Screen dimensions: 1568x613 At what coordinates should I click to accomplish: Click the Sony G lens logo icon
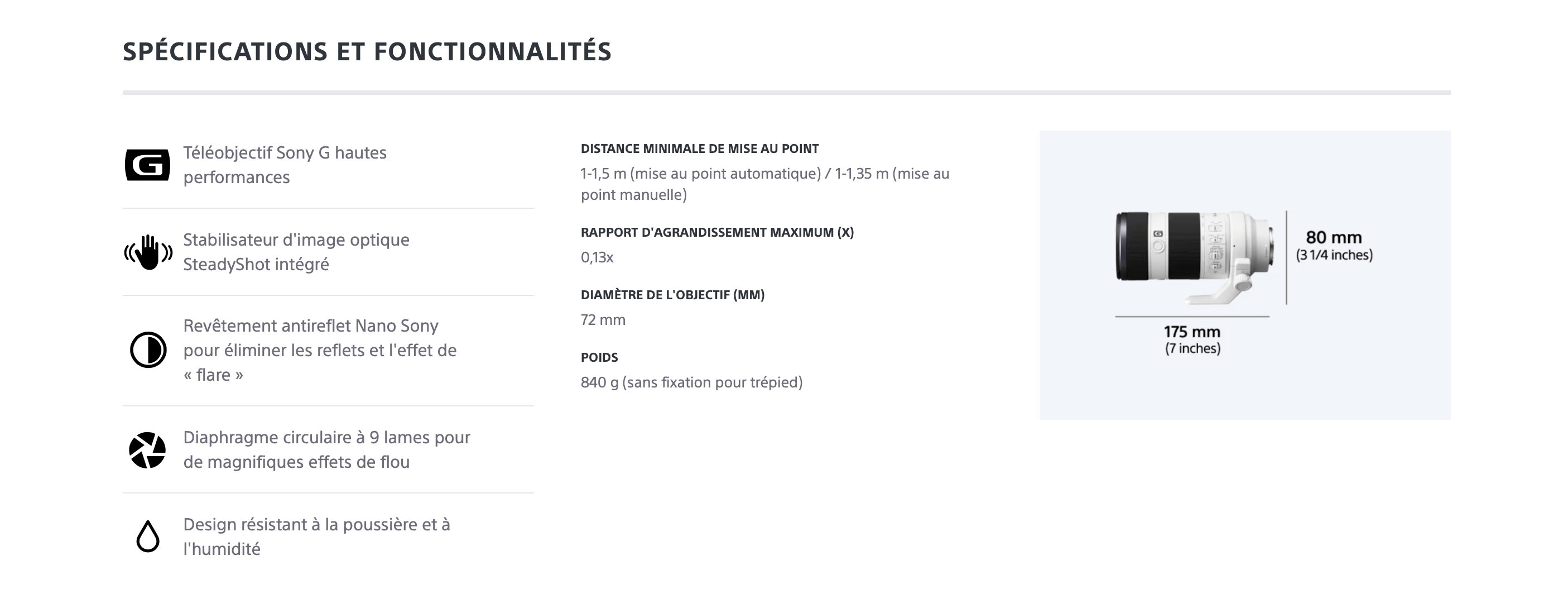147,165
